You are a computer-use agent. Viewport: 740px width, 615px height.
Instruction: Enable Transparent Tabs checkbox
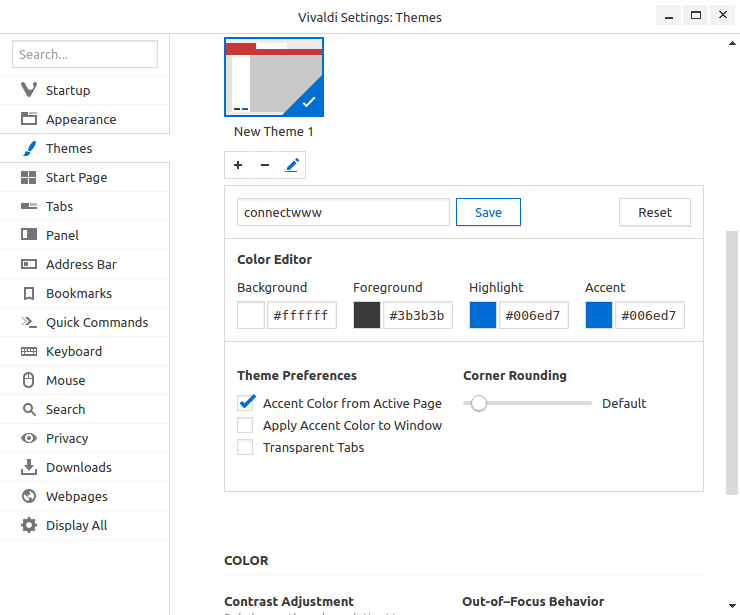point(245,447)
